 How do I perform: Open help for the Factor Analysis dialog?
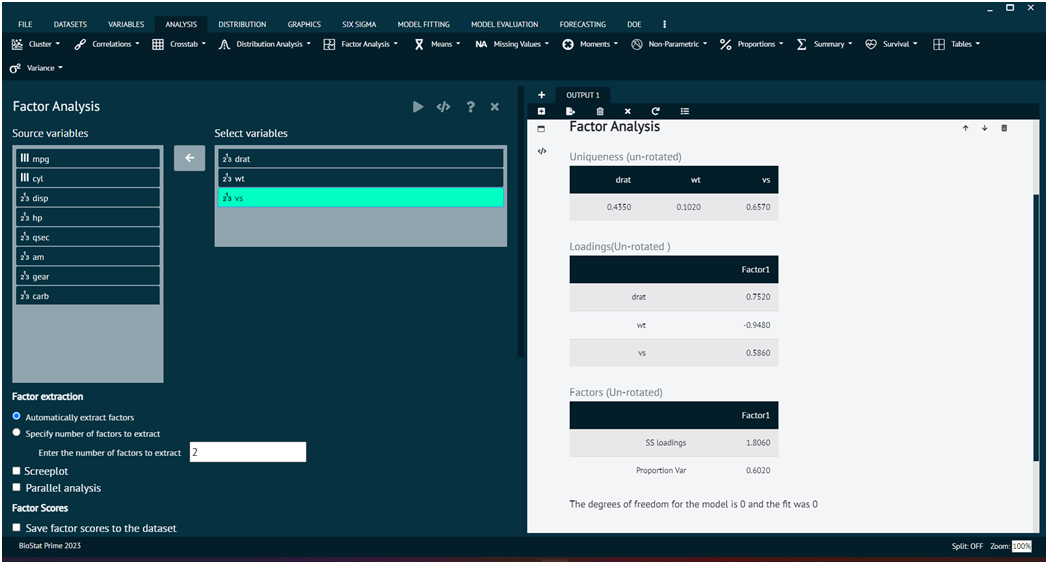[x=471, y=107]
